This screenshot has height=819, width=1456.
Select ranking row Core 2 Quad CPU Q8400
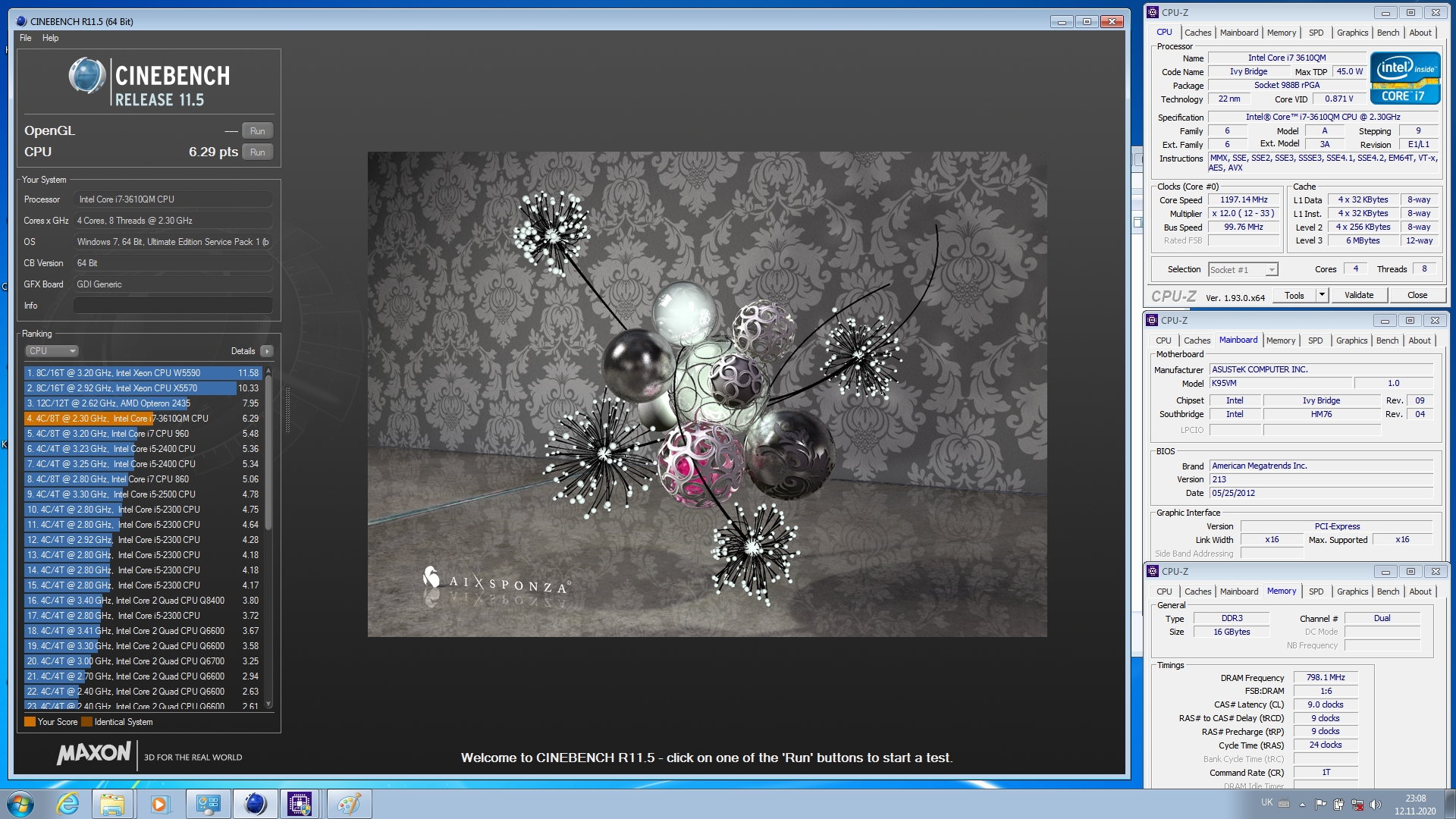[143, 601]
